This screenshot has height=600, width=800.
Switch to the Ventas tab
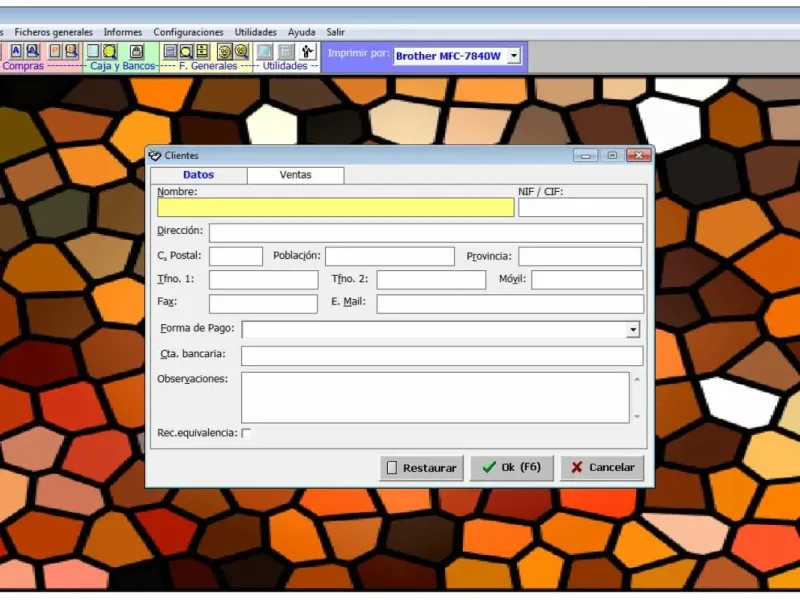295,175
